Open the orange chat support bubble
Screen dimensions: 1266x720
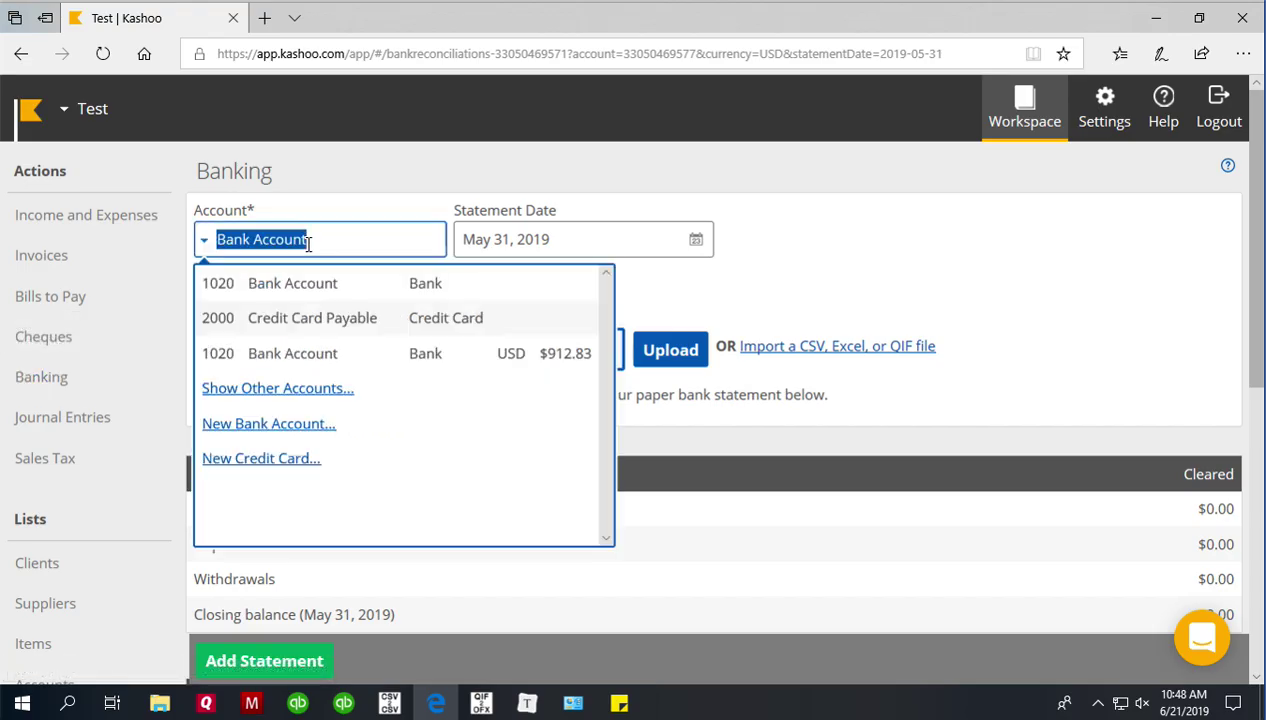[x=1201, y=637]
